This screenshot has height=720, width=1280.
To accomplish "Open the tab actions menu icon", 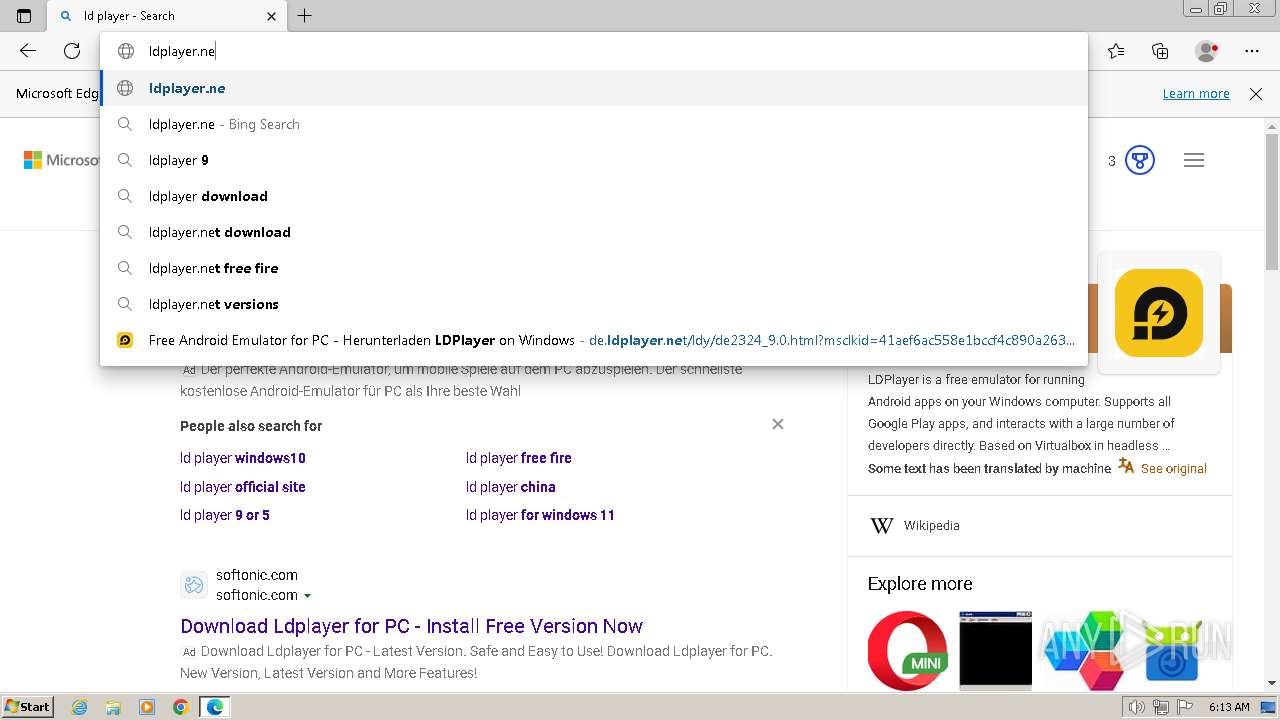I will (x=24, y=16).
